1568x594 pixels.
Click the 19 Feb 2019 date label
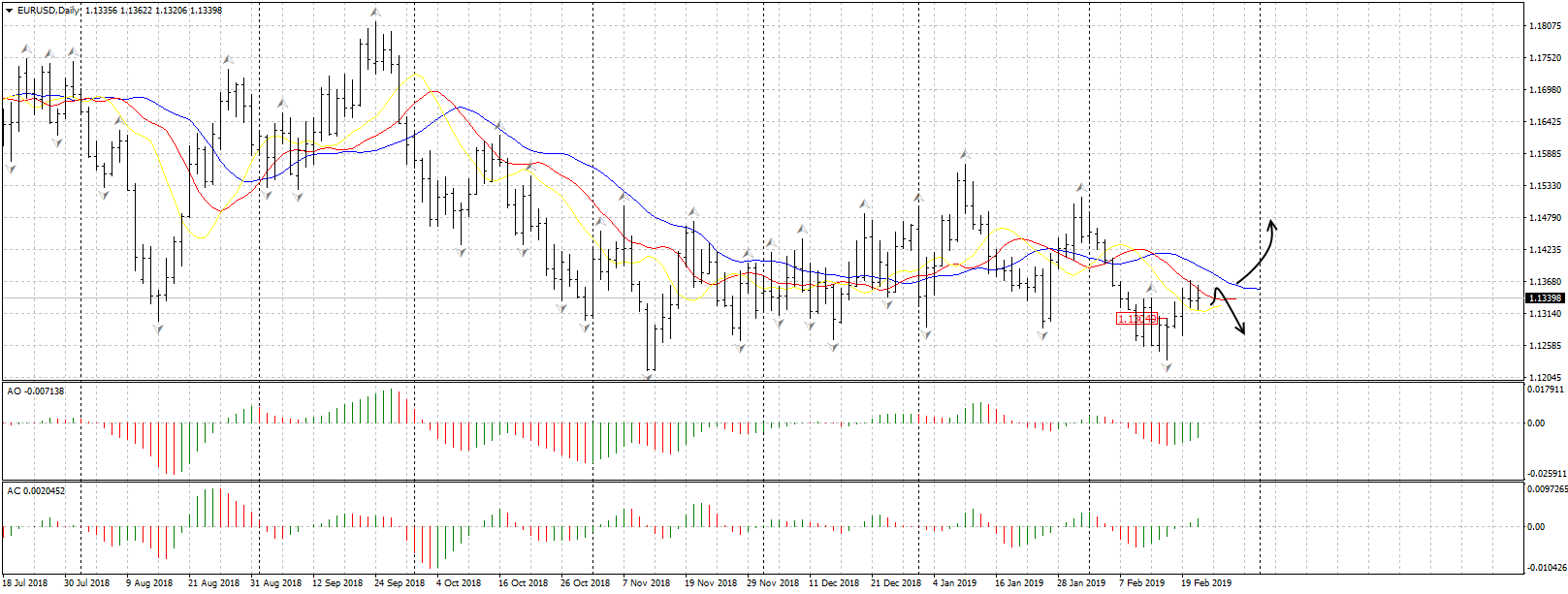1205,583
